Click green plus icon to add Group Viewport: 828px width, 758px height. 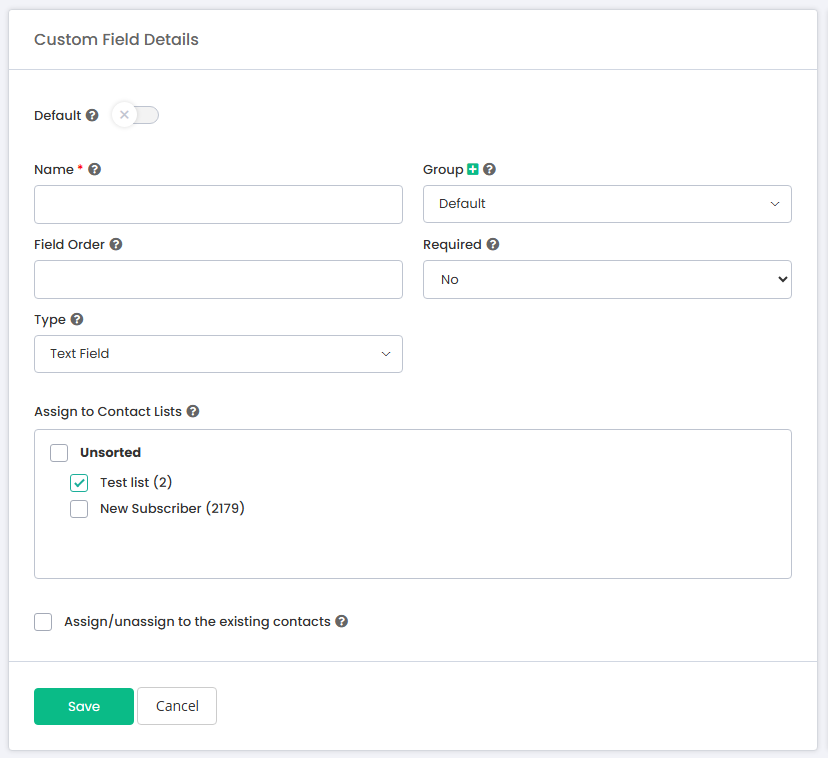coord(473,170)
